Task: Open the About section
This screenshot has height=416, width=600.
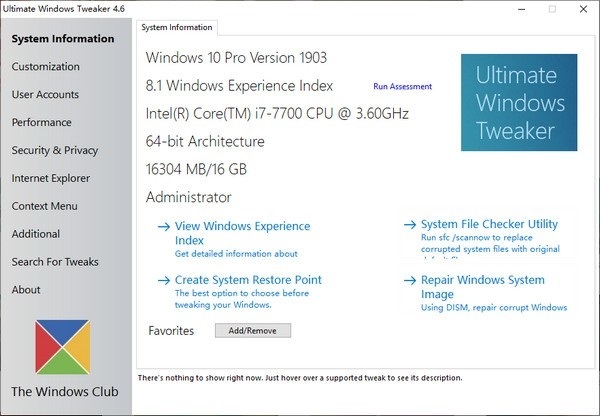Action: [x=26, y=290]
